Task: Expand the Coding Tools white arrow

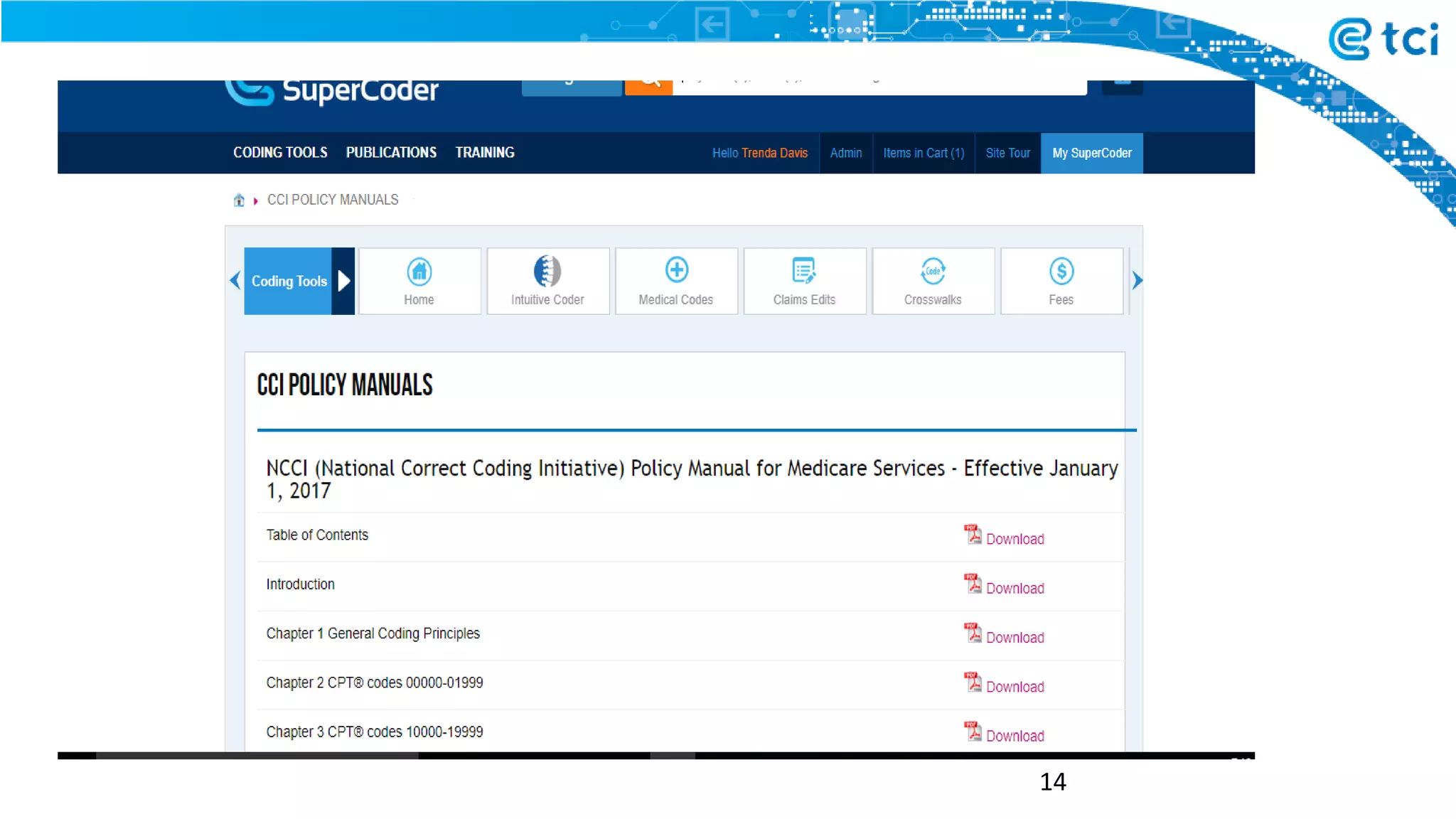Action: [343, 281]
